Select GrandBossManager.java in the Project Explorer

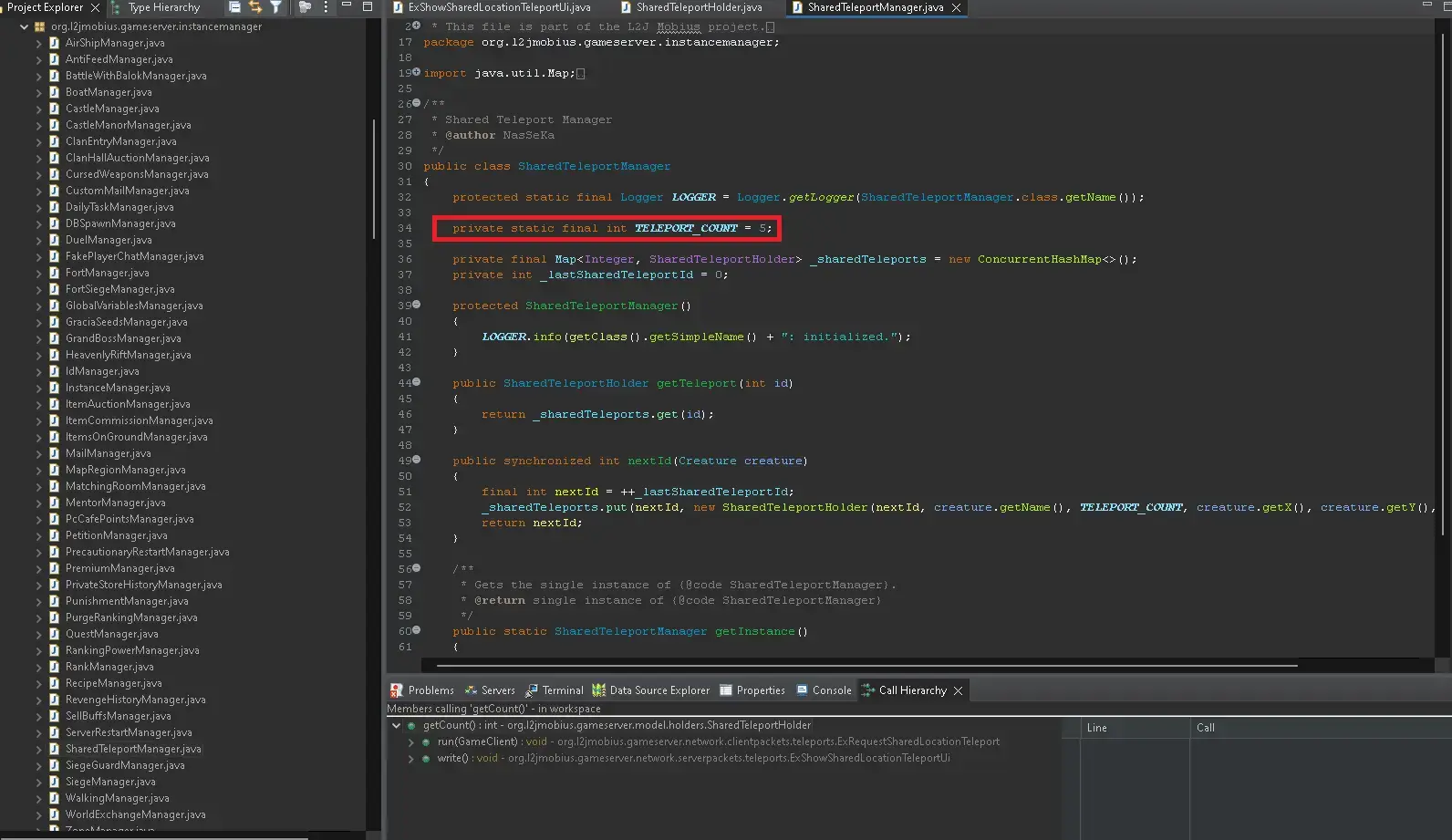pos(123,338)
